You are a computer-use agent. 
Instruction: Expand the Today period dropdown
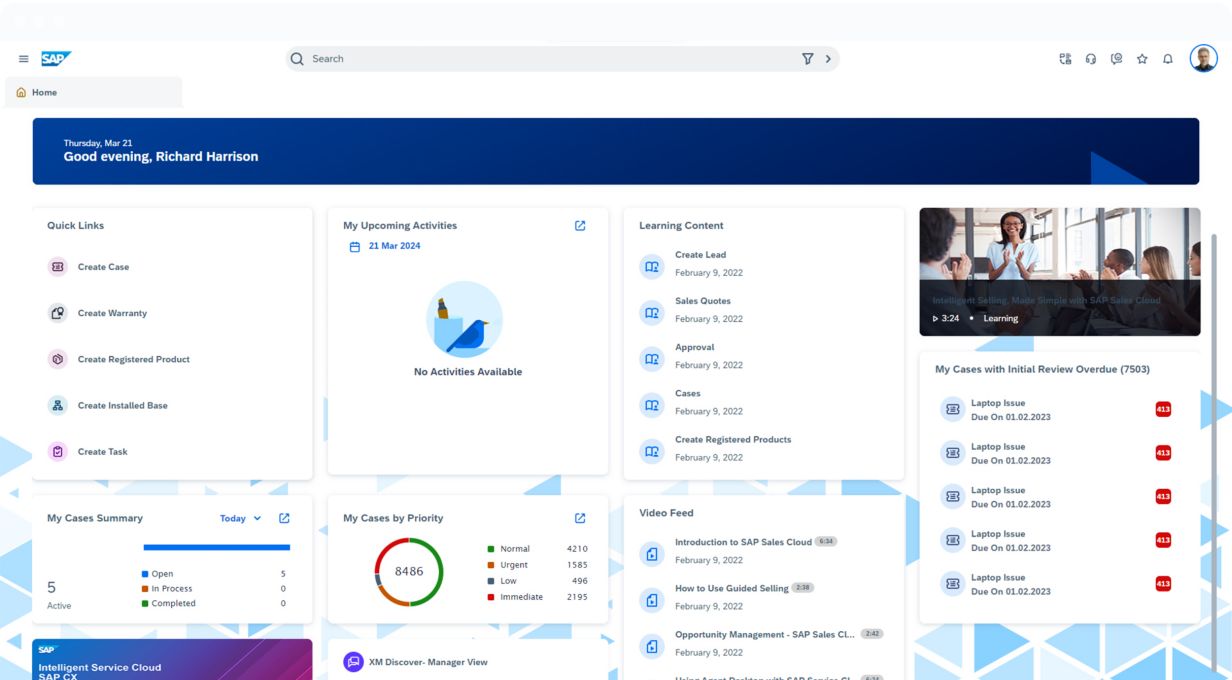pyautogui.click(x=240, y=518)
